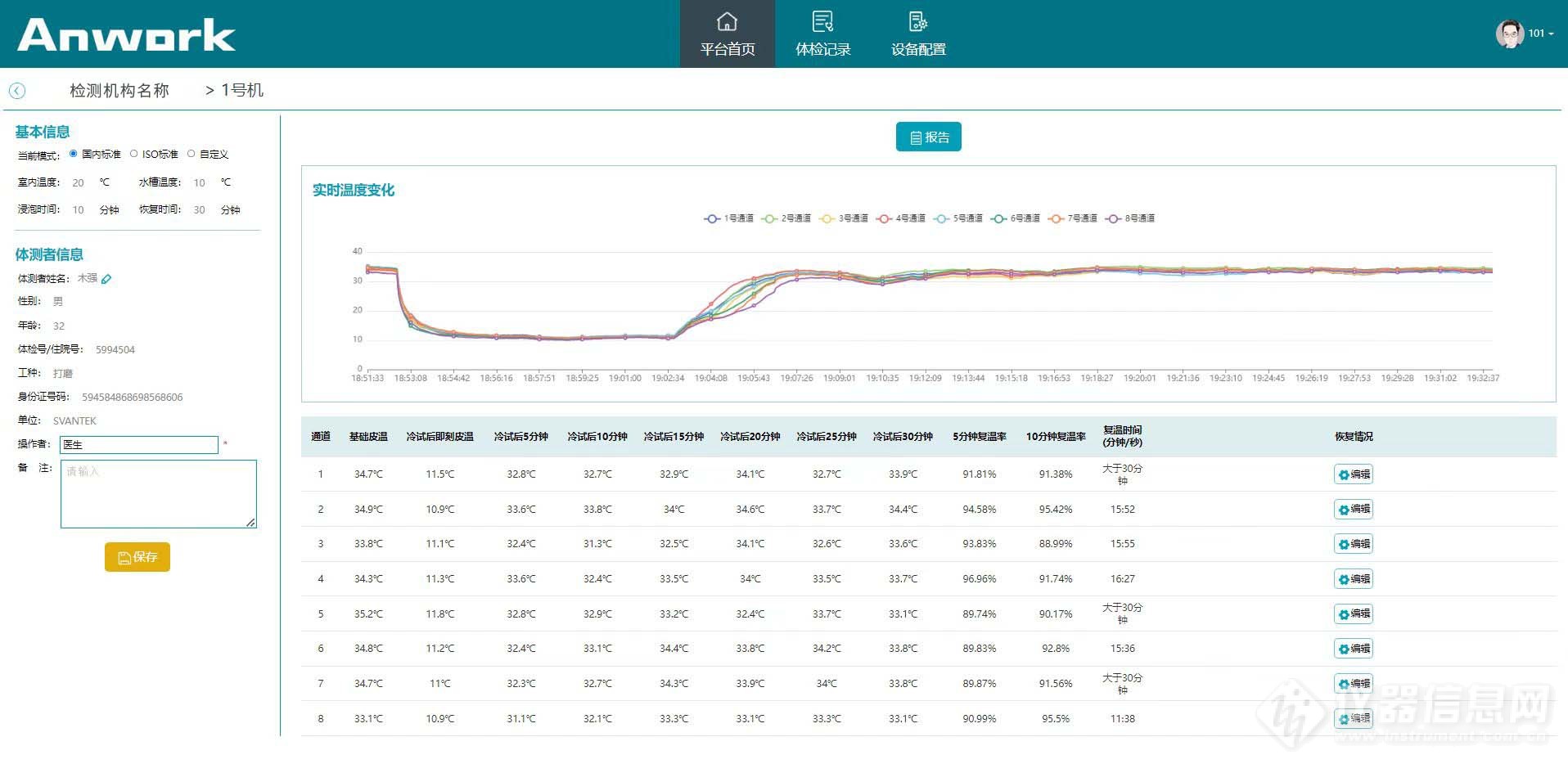Click the home icon above 平台首页

(727, 21)
